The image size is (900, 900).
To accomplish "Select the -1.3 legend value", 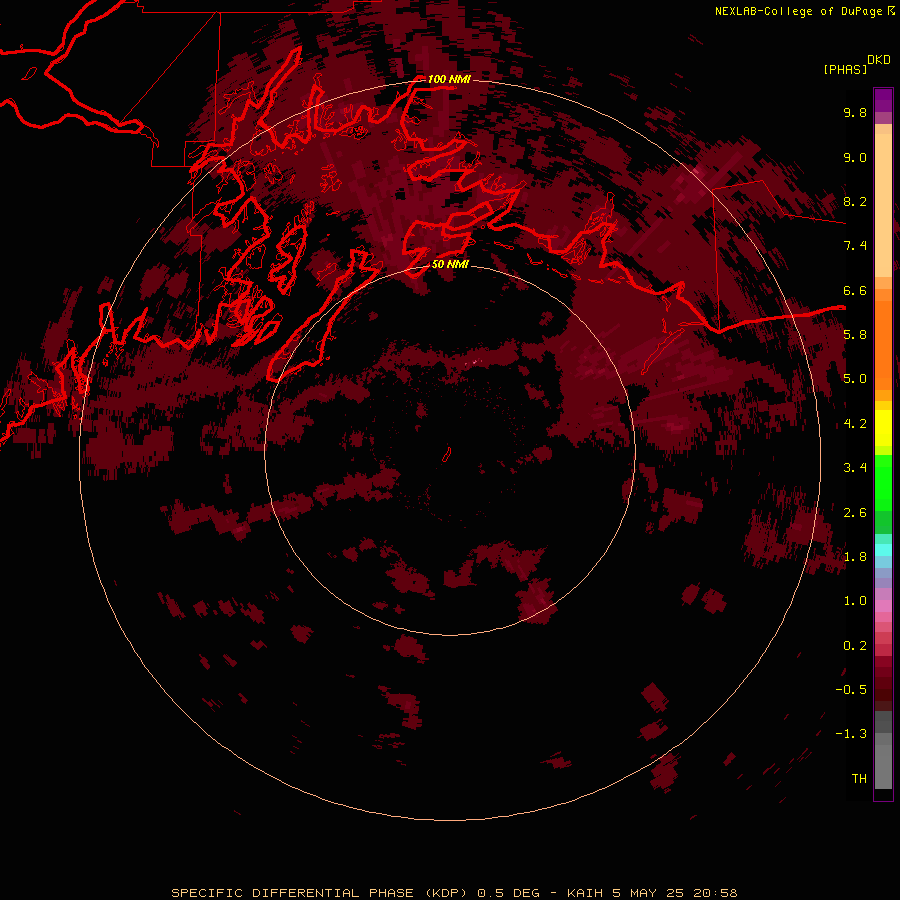I will click(x=851, y=734).
